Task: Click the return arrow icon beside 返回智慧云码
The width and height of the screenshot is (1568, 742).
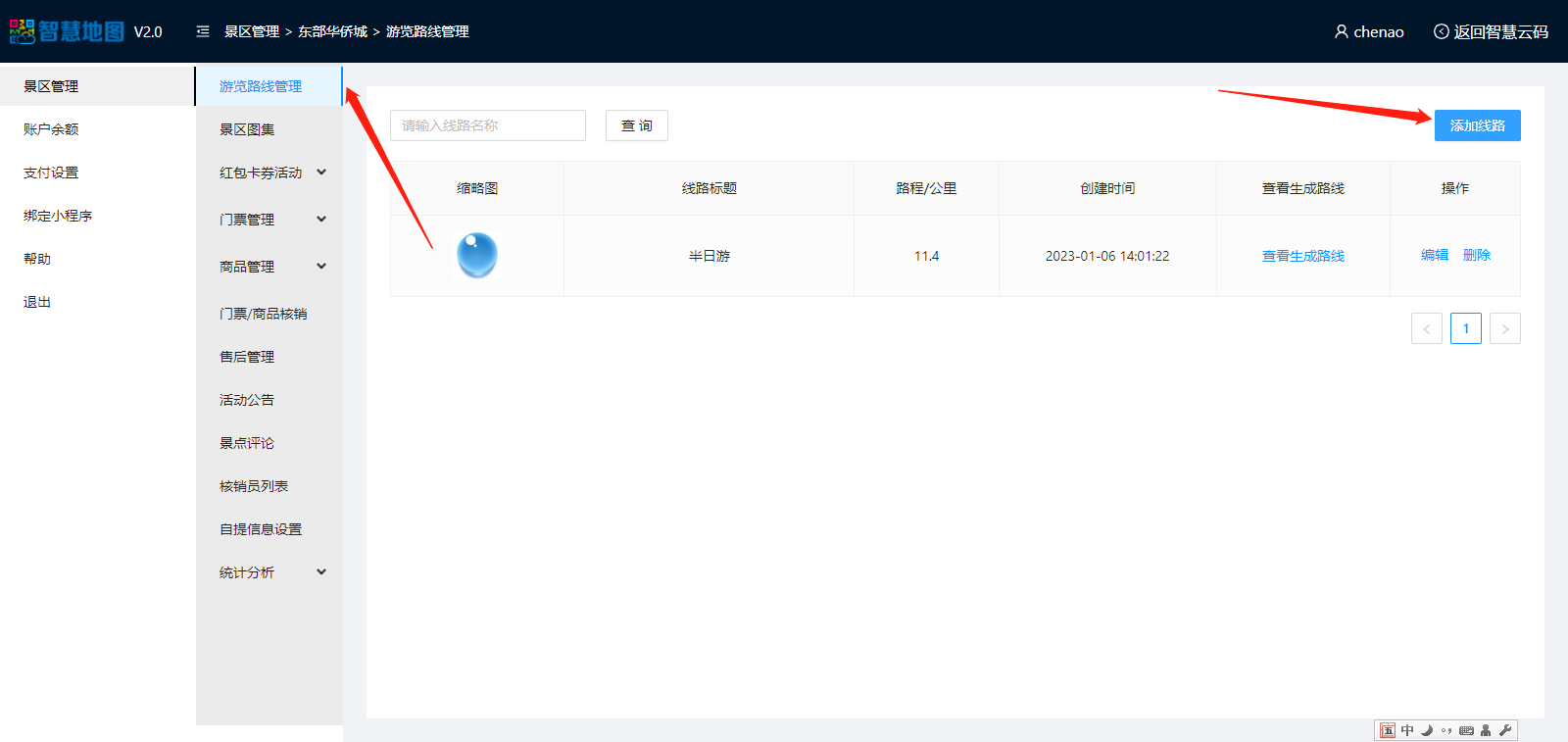Action: [1441, 31]
